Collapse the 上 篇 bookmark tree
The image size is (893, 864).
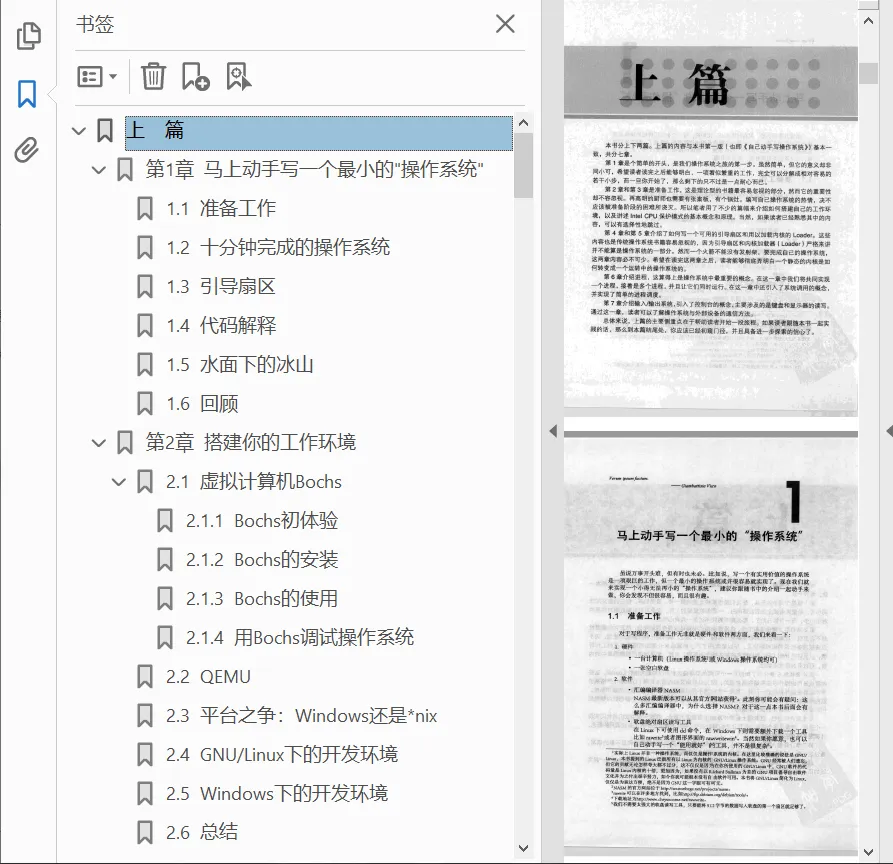[79, 131]
